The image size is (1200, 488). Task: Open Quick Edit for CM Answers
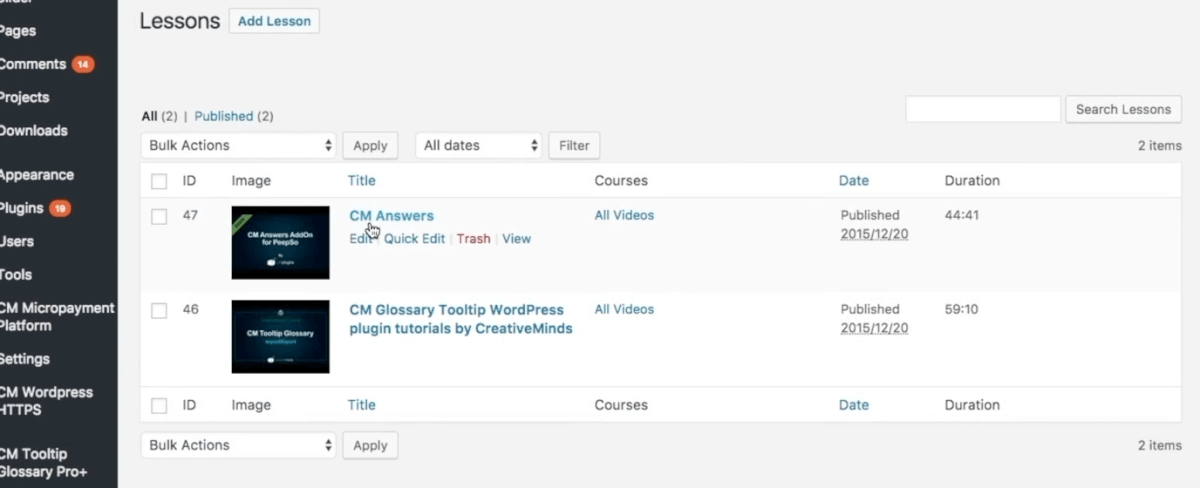(x=414, y=239)
